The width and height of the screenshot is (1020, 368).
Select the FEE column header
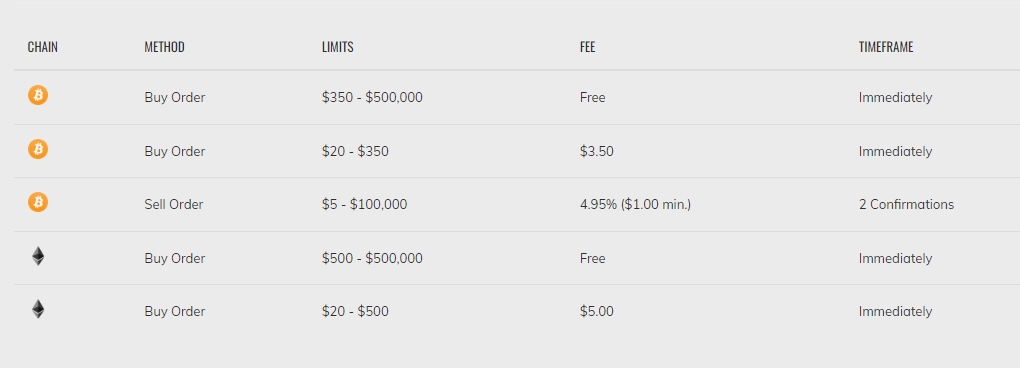[x=587, y=47]
